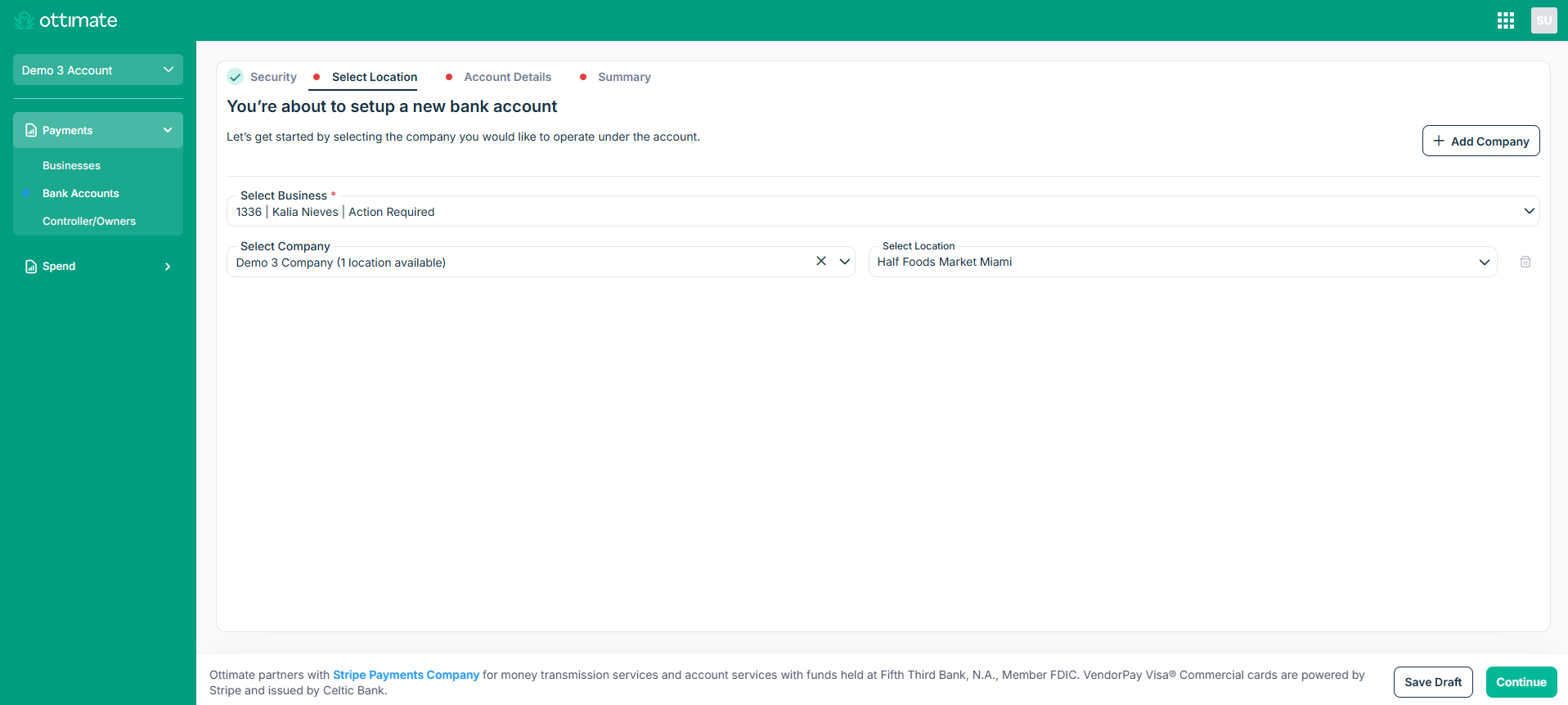Go to Bank Accounts in sidebar
Image resolution: width=1568 pixels, height=705 pixels.
pyautogui.click(x=81, y=193)
